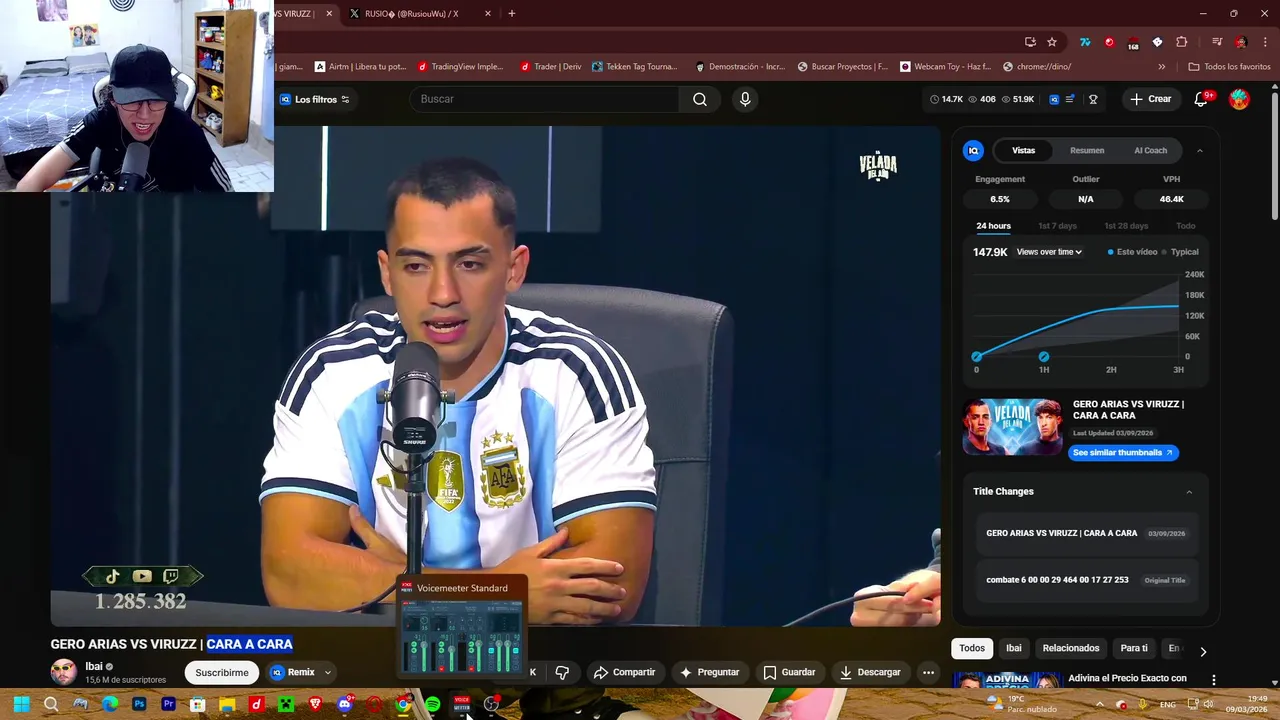This screenshot has height=720, width=1280.
Task: Click the page vertical scrollbar
Action: pos(1274,155)
